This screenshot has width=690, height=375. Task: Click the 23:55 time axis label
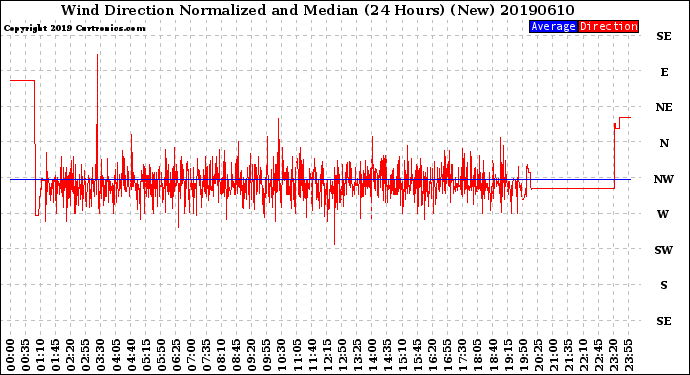pyautogui.click(x=628, y=355)
